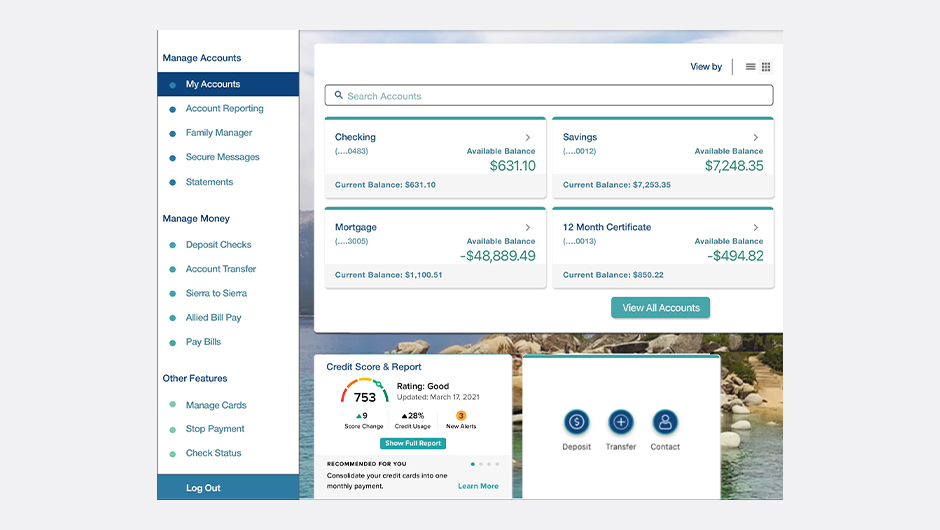Click Certificate balance -$494.82
940x530 pixels.
735,256
